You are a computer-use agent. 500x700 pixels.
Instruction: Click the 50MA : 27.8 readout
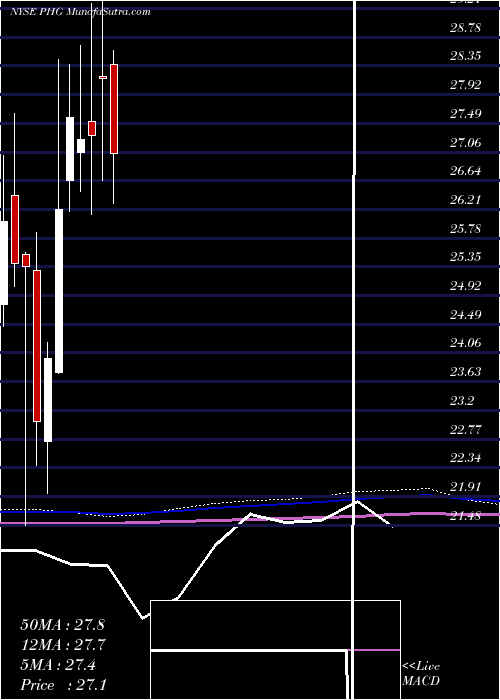(x=62, y=625)
